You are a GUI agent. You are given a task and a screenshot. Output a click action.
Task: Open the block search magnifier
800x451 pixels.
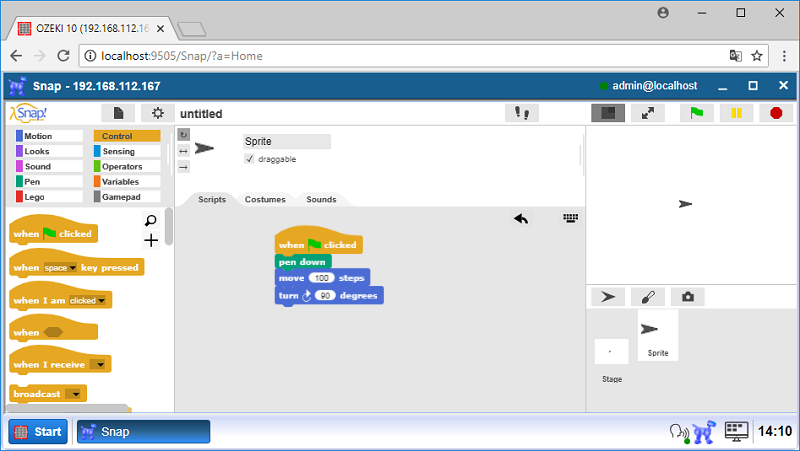[151, 220]
